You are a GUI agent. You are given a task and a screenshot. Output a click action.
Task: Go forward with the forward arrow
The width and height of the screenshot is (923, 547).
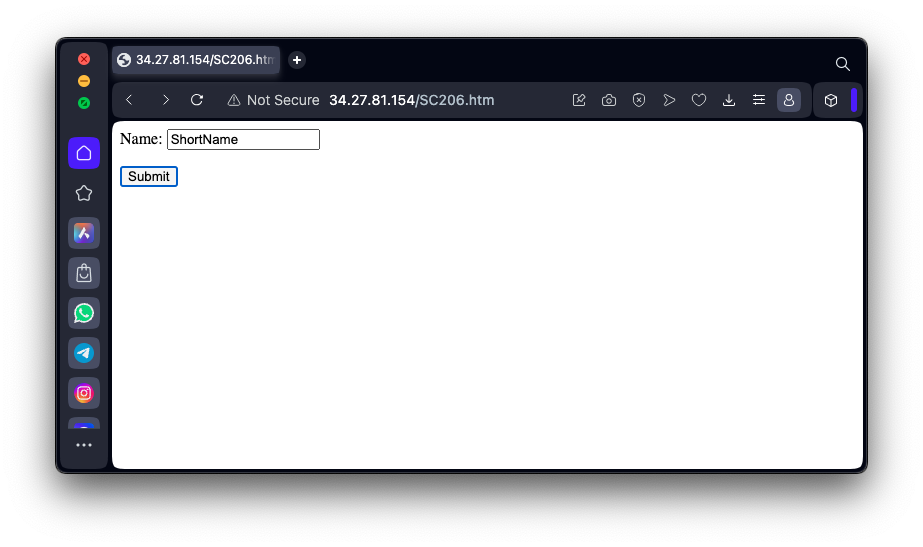[x=165, y=100]
